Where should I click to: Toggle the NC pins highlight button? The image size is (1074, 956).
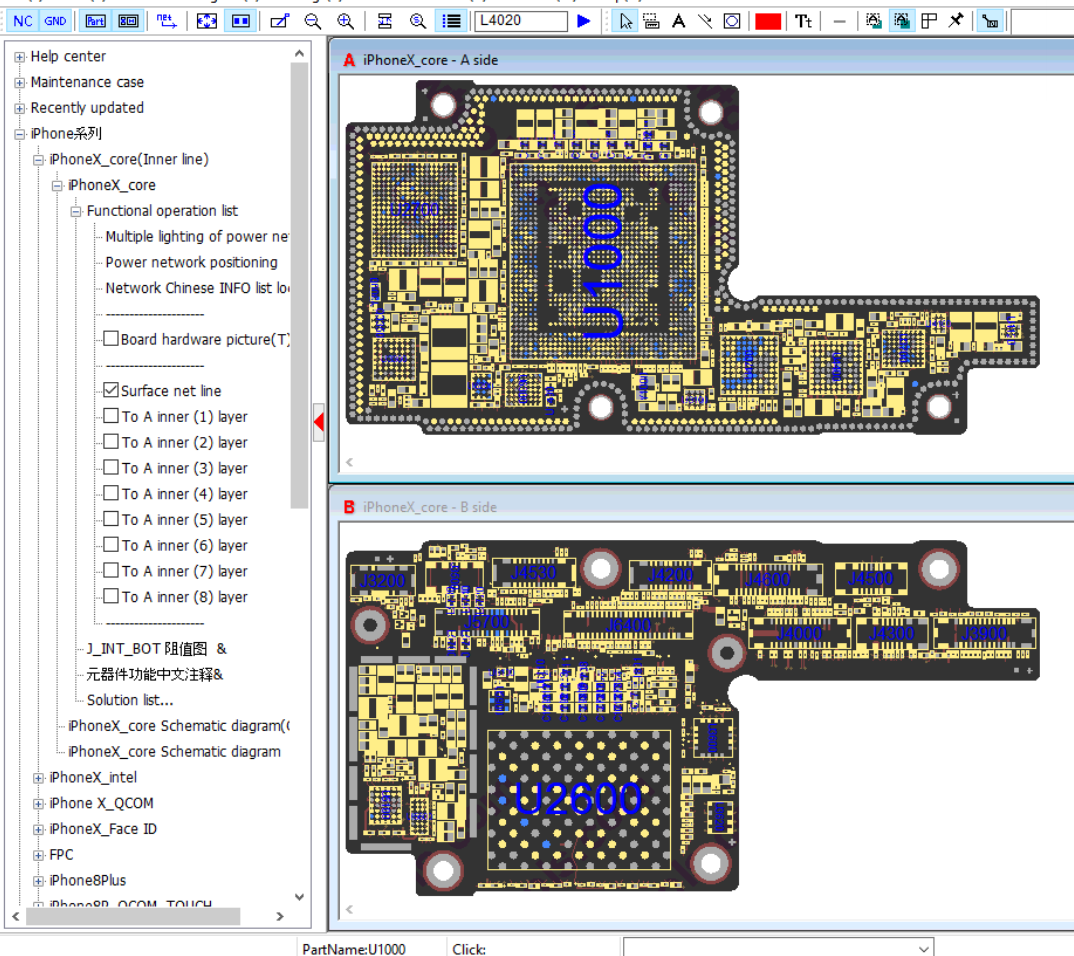coord(23,21)
